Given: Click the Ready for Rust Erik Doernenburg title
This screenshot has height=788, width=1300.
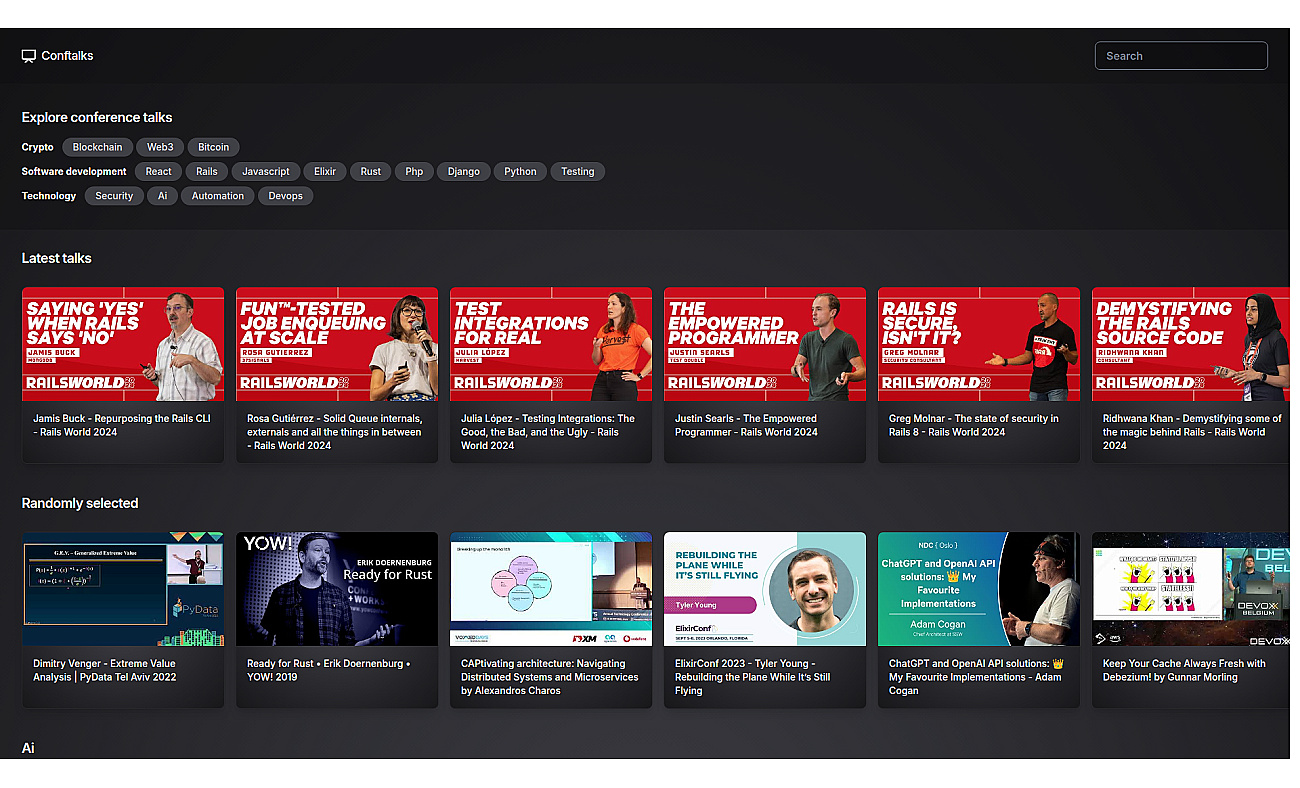Looking at the screenshot, I should pos(329,670).
